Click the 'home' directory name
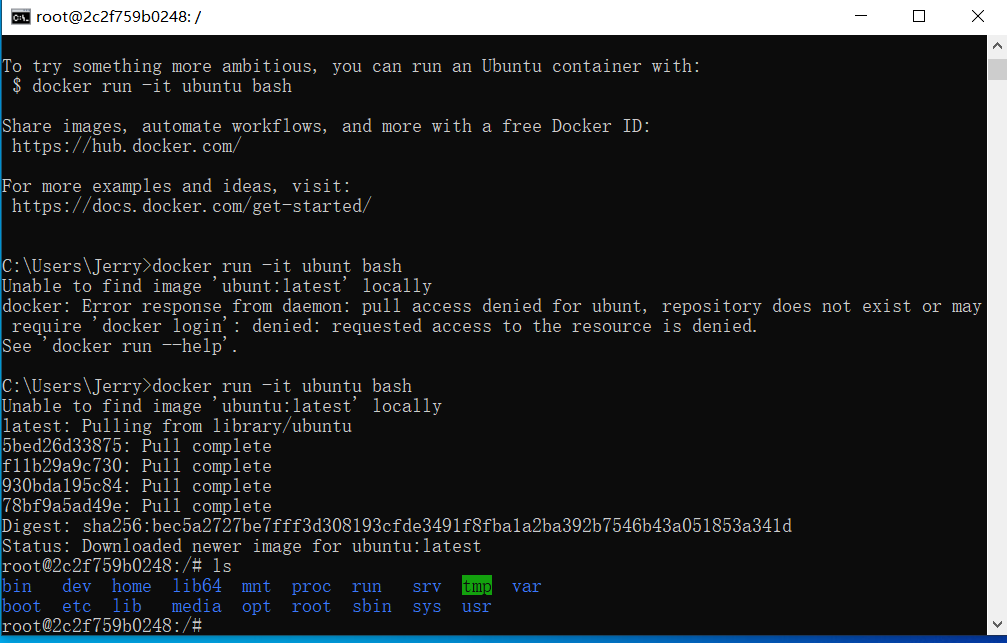Viewport: 1007px width, 643px height. (x=132, y=586)
